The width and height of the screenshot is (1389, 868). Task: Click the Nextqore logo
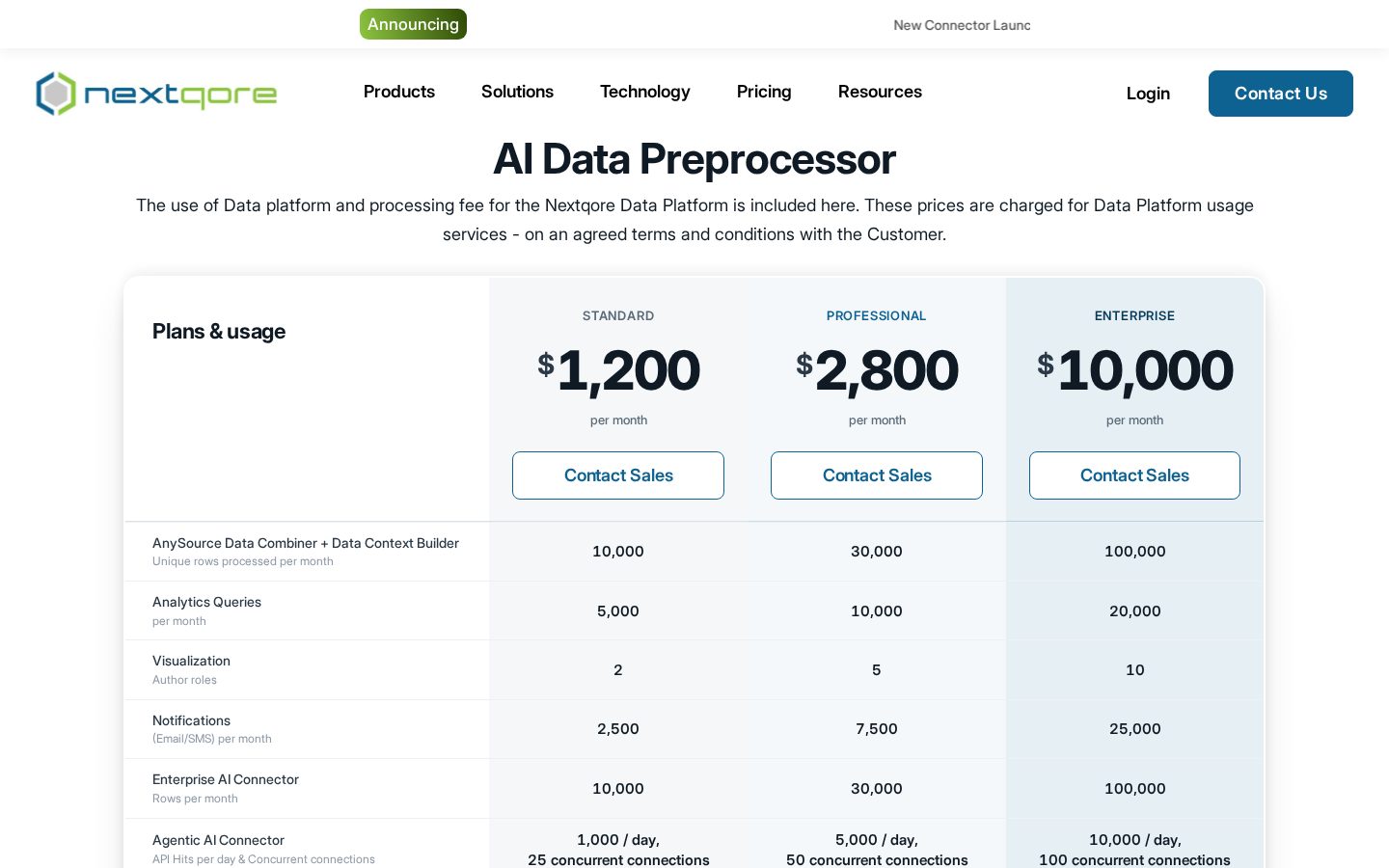(x=156, y=94)
